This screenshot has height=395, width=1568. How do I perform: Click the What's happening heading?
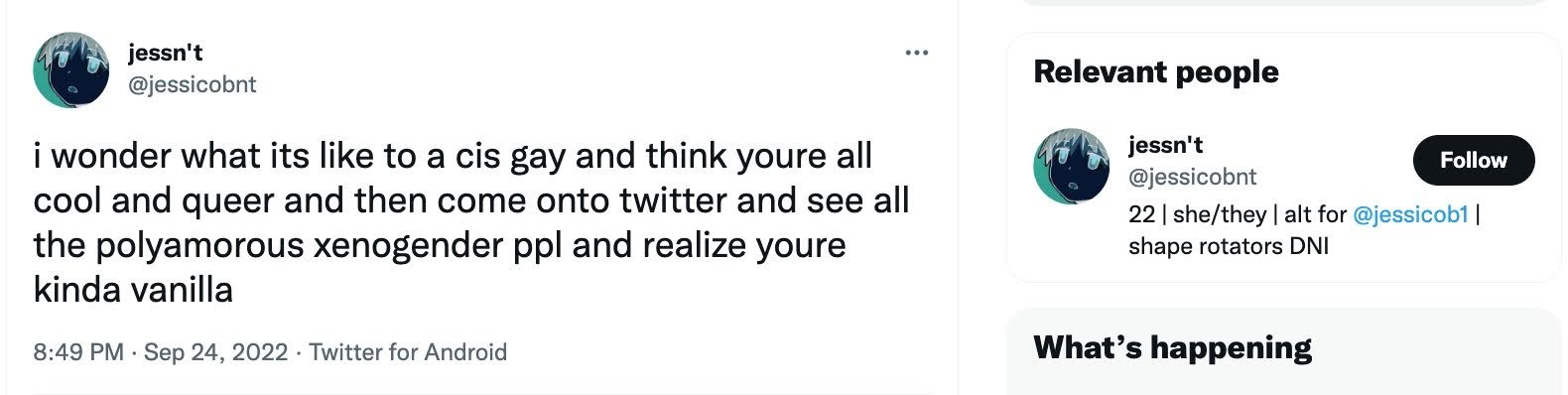pyautogui.click(x=1172, y=347)
